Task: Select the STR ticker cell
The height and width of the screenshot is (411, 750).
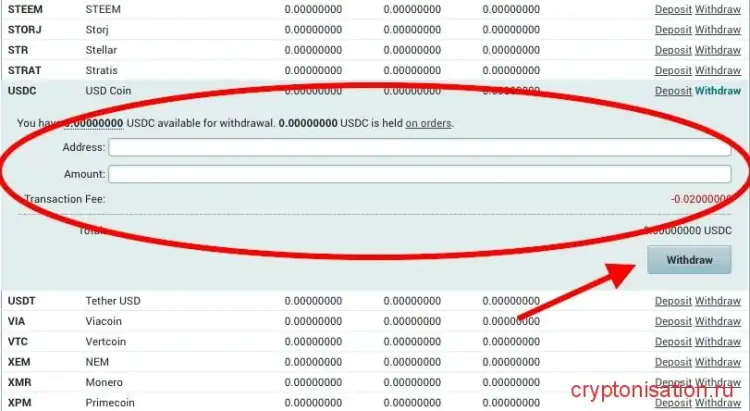Action: [18, 50]
